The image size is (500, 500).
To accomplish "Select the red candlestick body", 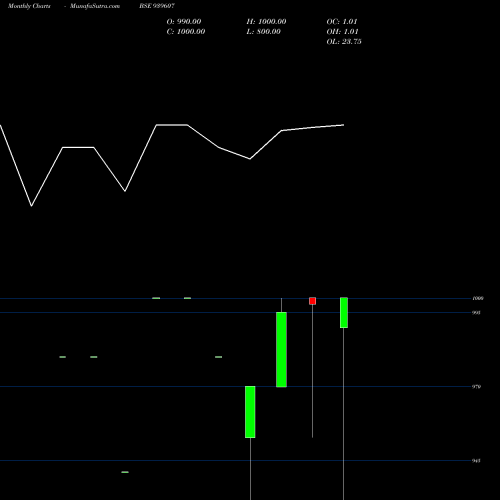I will (312, 301).
